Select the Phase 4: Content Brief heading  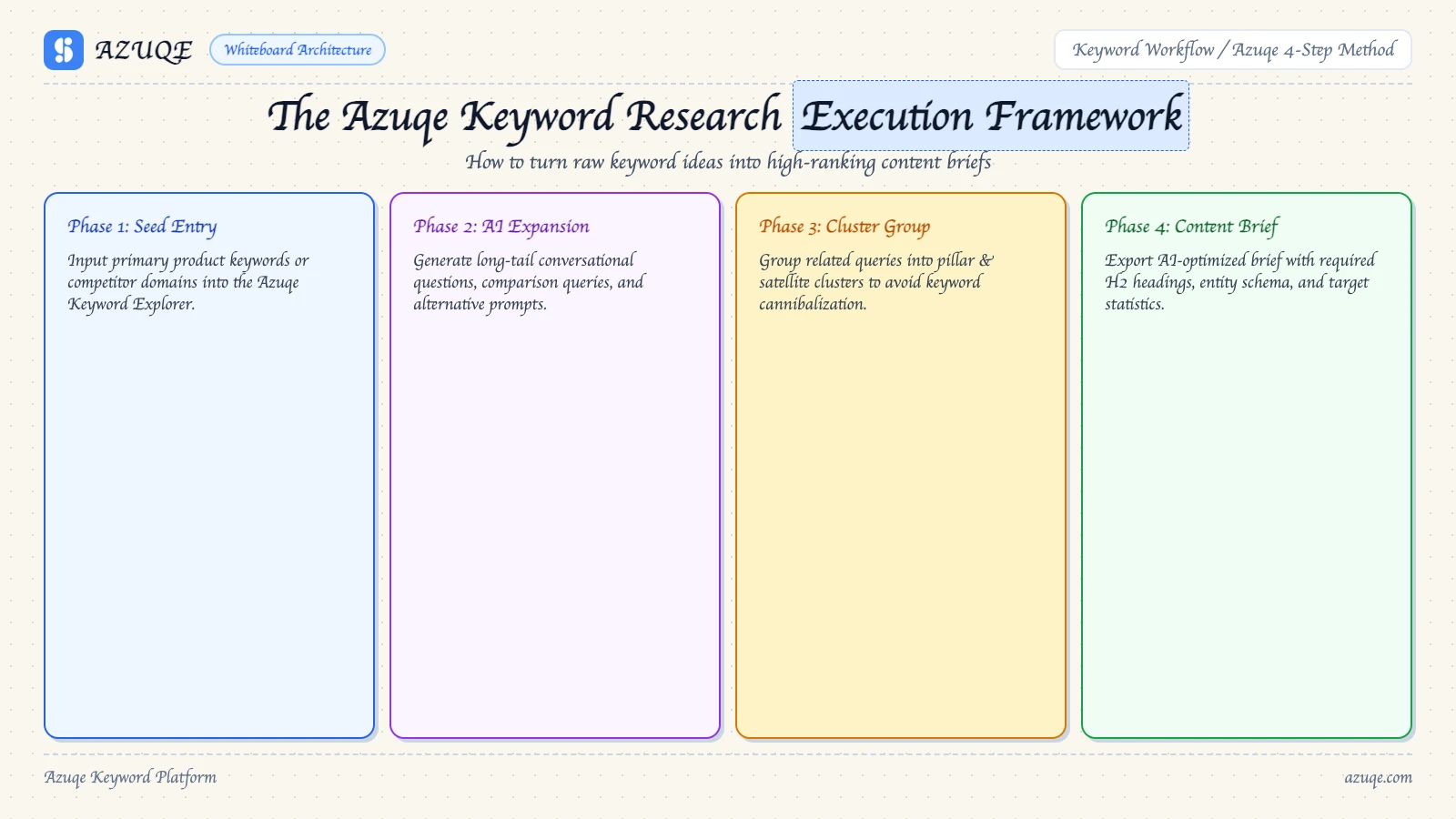pos(1191,227)
